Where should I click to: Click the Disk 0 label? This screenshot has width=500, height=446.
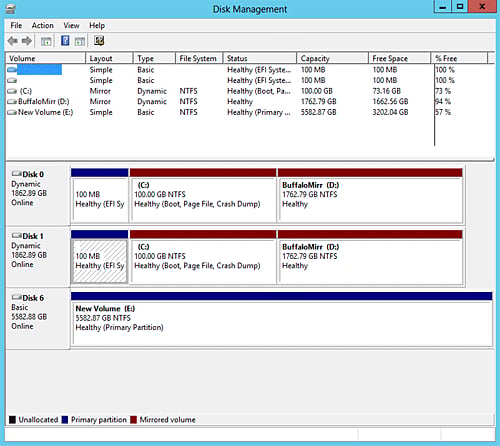(33, 174)
